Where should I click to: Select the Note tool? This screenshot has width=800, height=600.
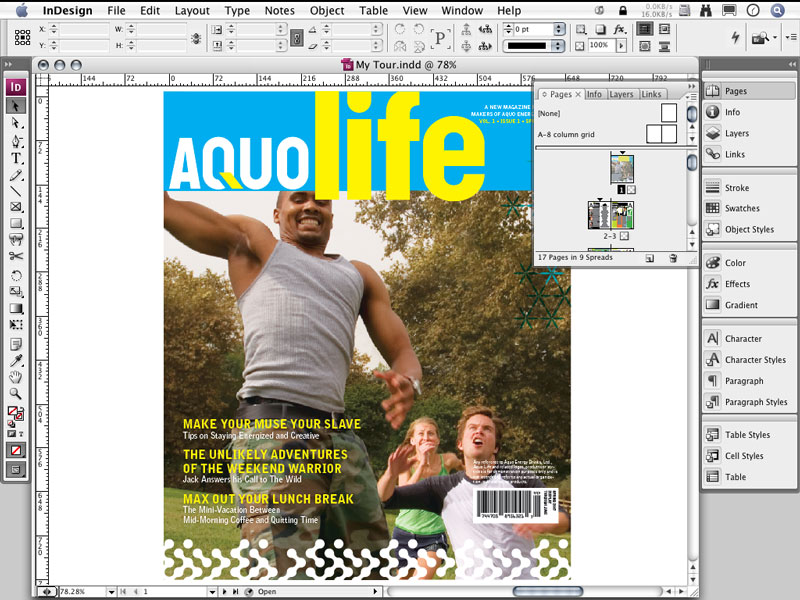coord(16,344)
